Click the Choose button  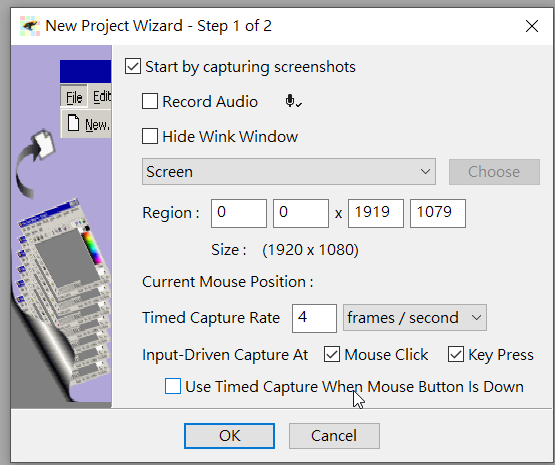pyautogui.click(x=494, y=172)
